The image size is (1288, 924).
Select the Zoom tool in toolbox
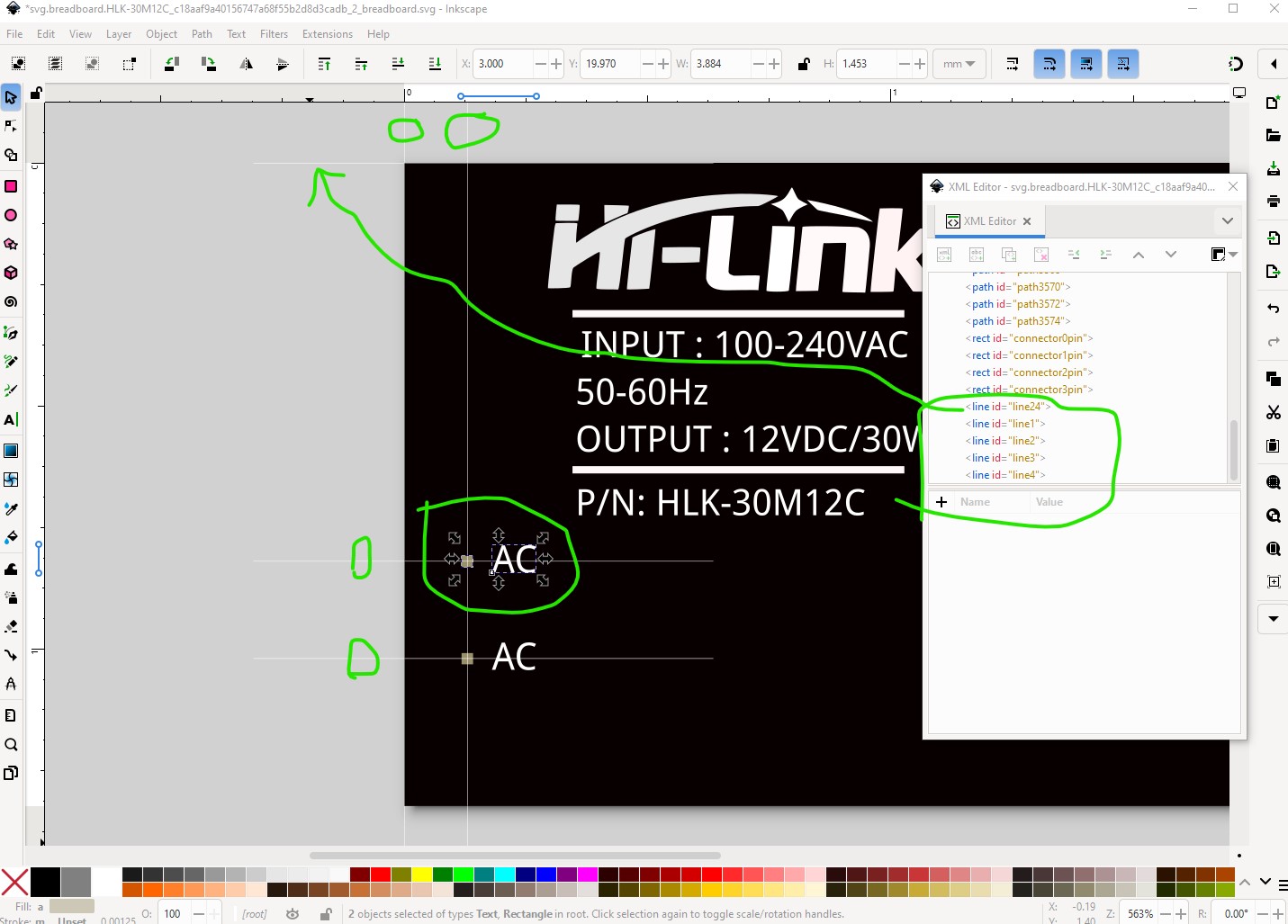(11, 744)
